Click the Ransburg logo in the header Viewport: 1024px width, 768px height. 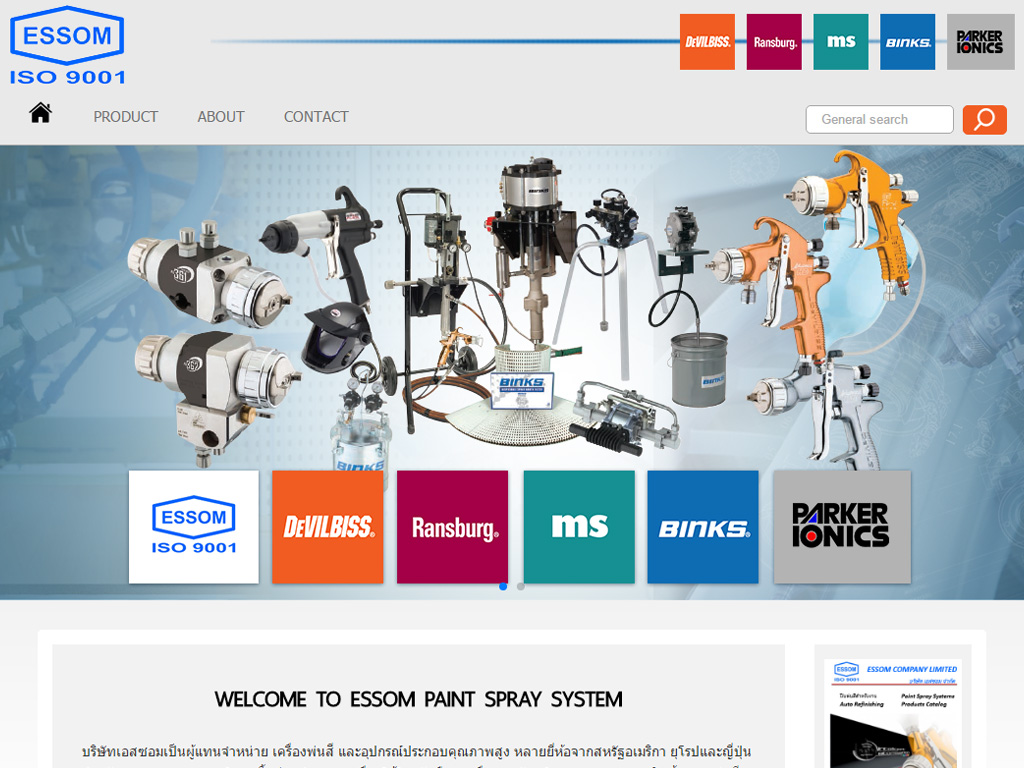pyautogui.click(x=774, y=42)
